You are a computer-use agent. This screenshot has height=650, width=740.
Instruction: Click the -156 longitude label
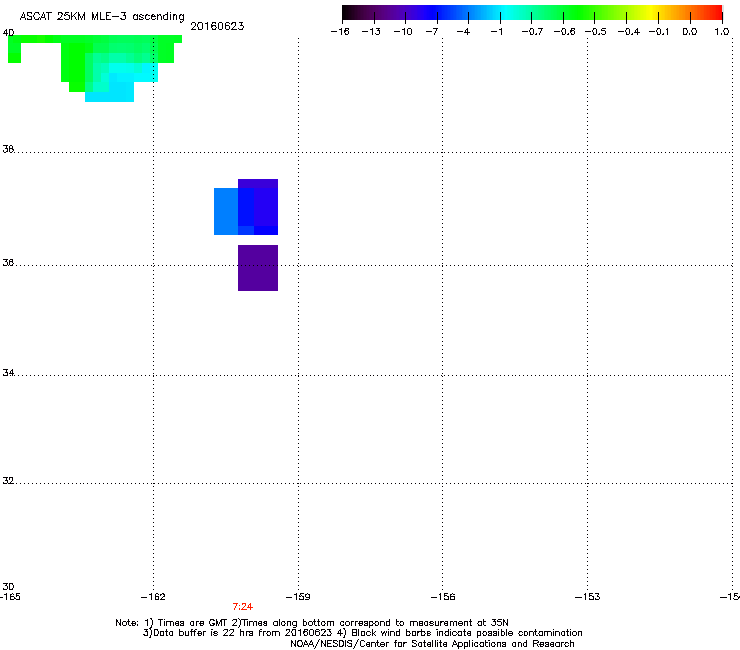coord(443,597)
